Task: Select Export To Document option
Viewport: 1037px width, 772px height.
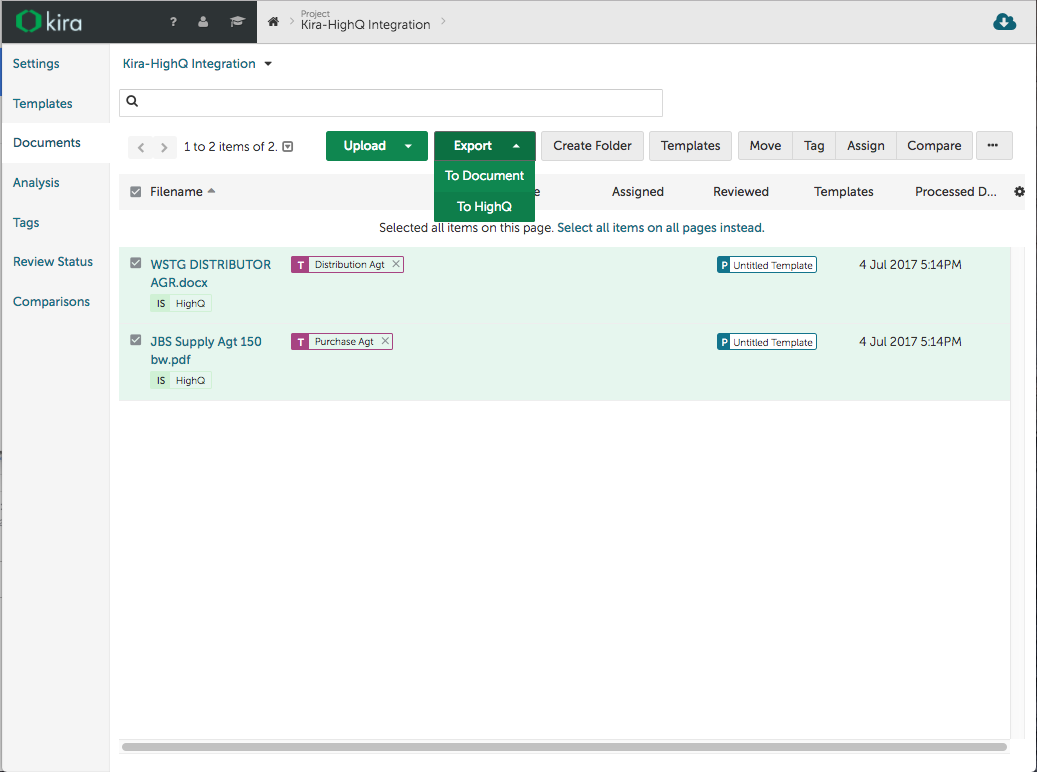Action: tap(484, 175)
